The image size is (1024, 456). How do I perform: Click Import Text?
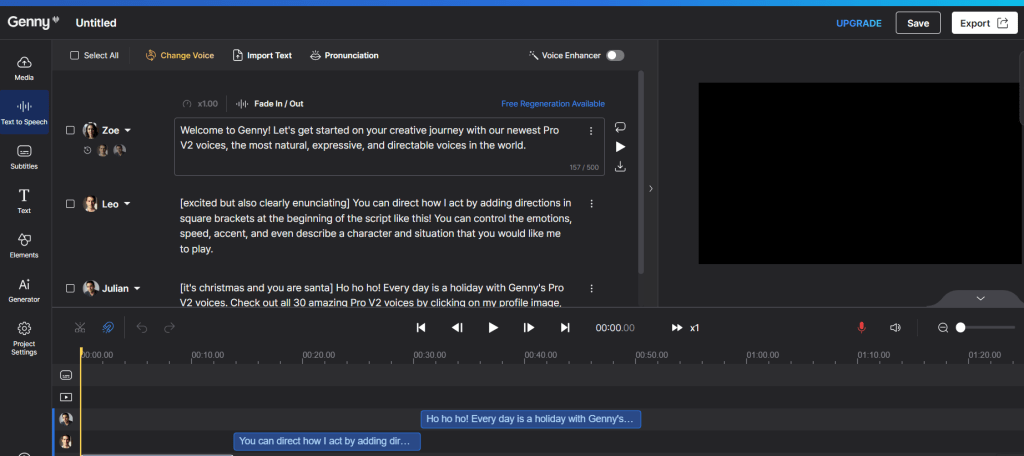[x=262, y=56]
